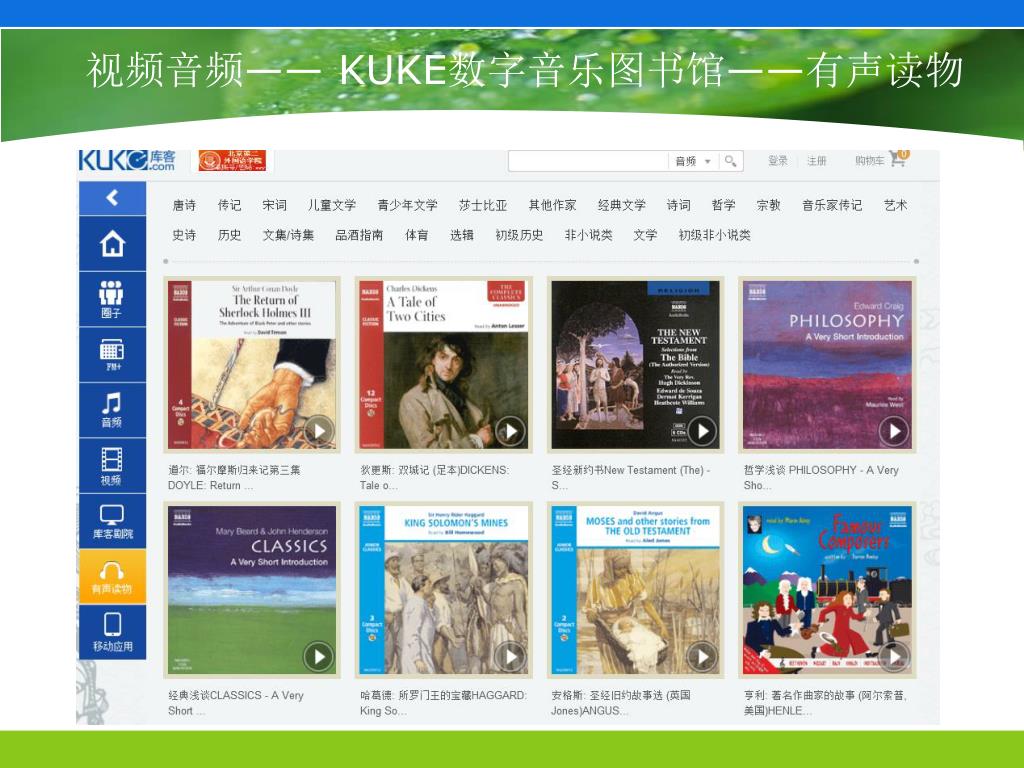Select the 历史 category
Image resolution: width=1024 pixels, height=768 pixels.
pyautogui.click(x=229, y=235)
